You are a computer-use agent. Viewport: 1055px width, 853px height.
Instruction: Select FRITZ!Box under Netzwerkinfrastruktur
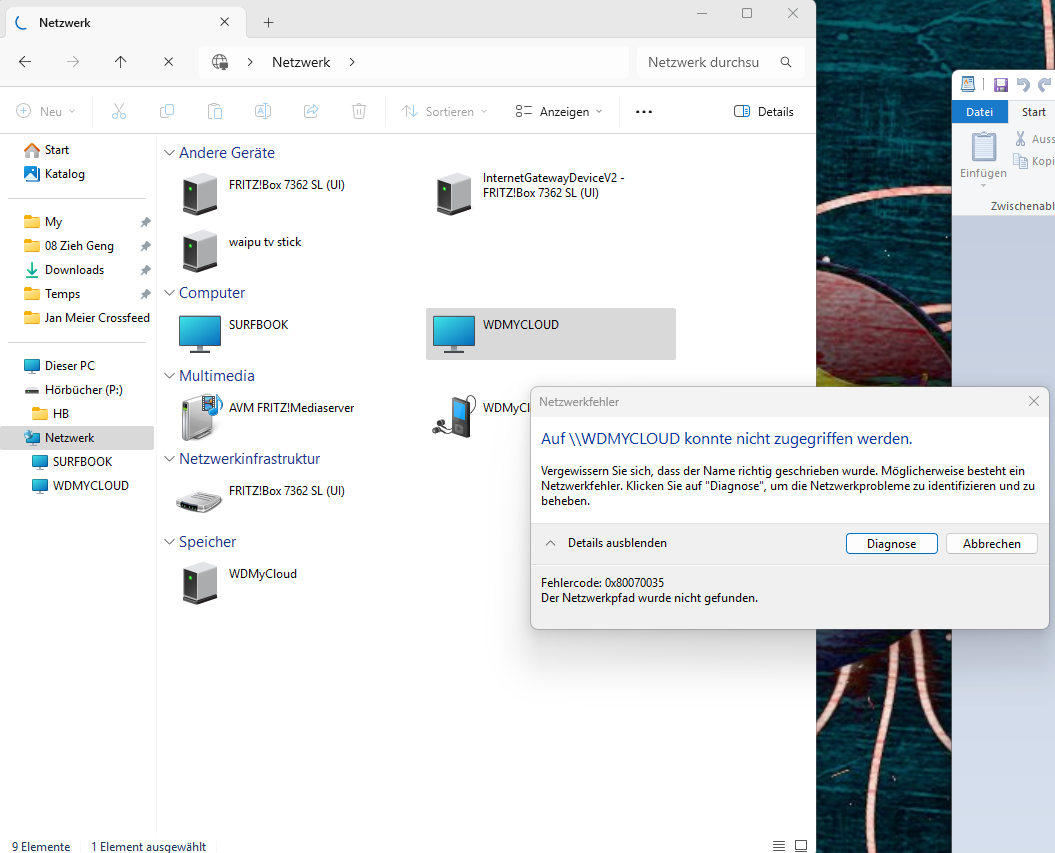(x=261, y=499)
